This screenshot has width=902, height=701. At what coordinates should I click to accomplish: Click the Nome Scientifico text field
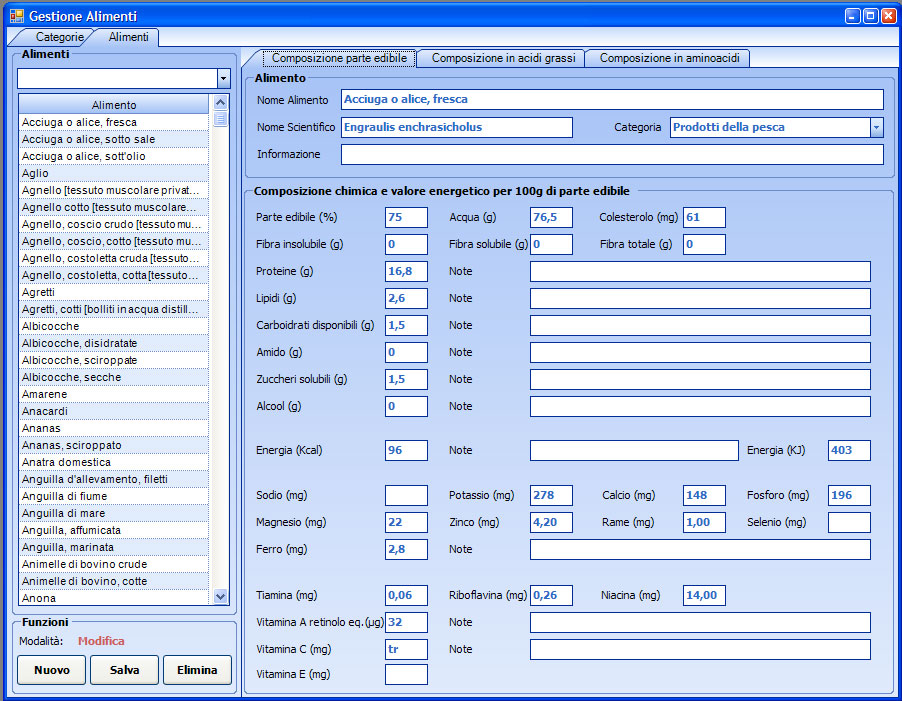[x=456, y=127]
